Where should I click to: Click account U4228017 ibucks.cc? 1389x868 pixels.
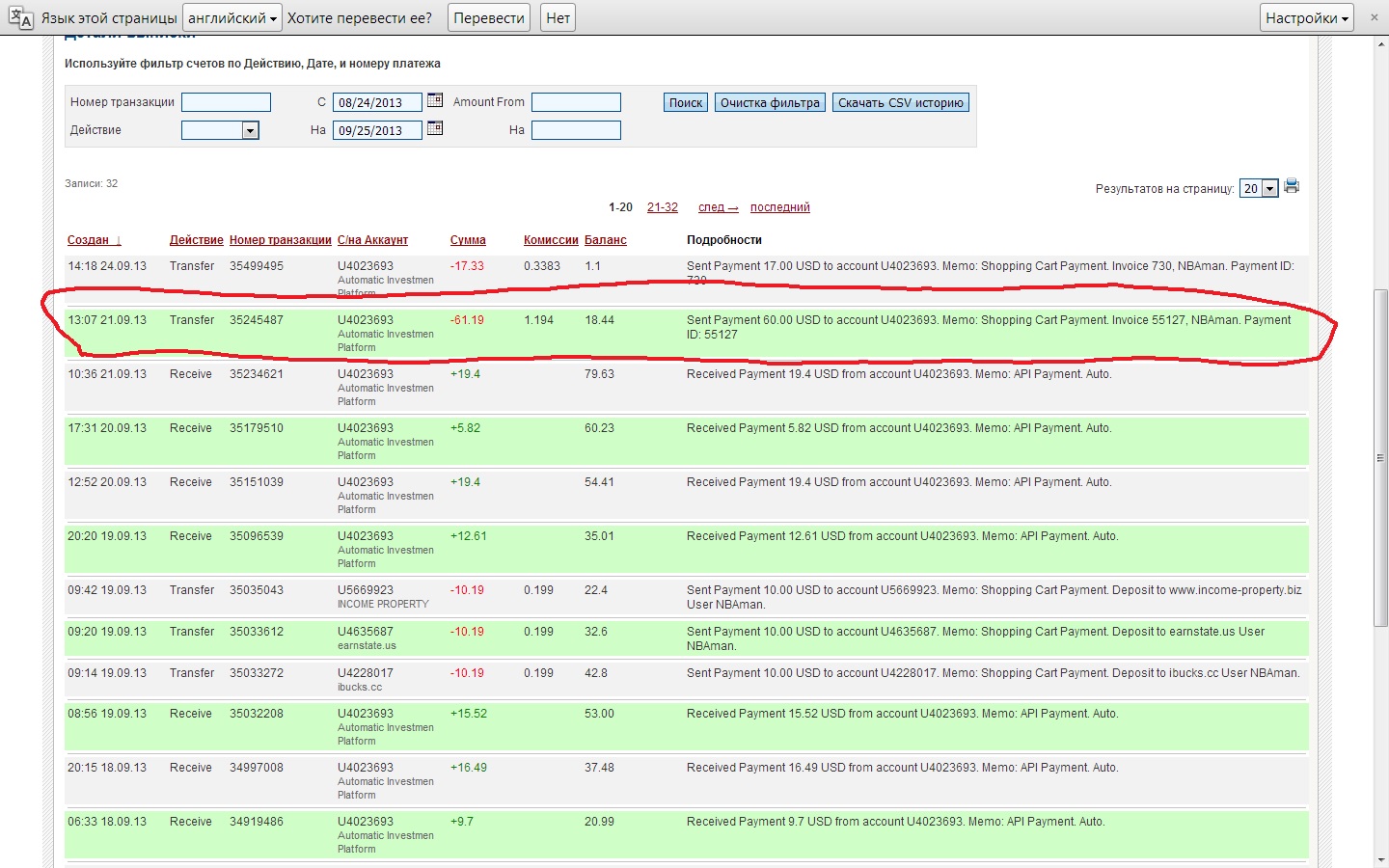[x=366, y=680]
